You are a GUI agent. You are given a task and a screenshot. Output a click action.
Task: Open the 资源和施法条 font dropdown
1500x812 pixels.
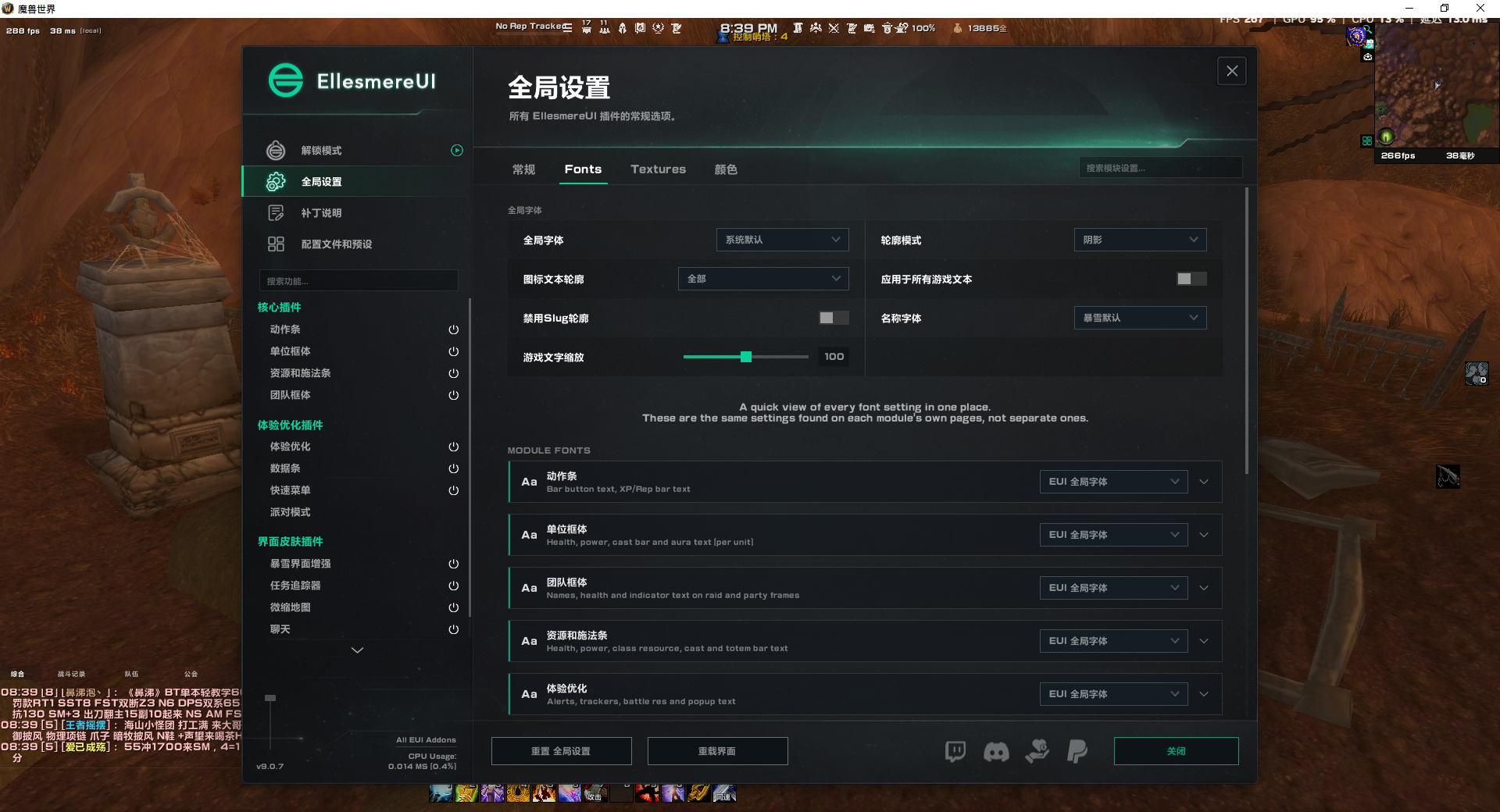click(1113, 641)
